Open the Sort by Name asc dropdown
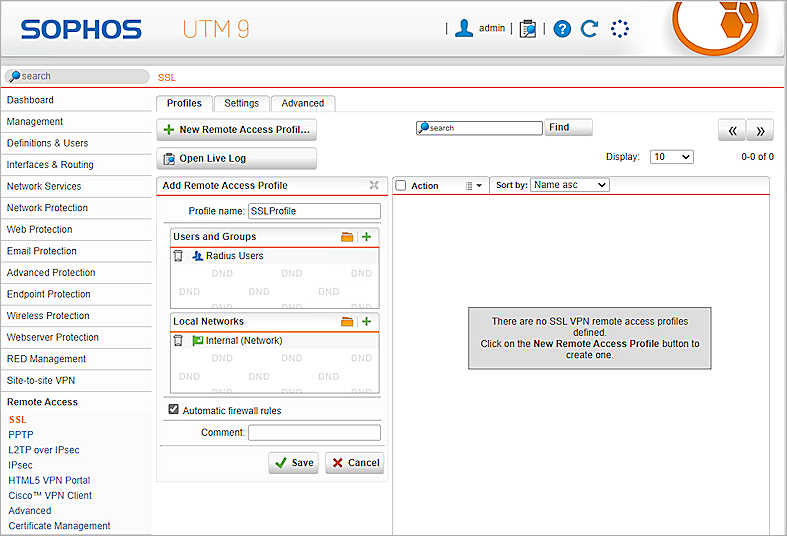This screenshot has height=536, width=787. coord(570,185)
